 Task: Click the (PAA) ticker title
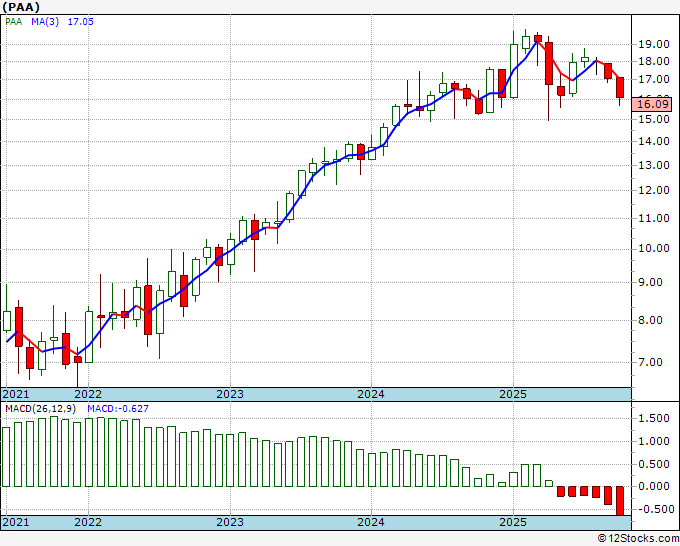21,7
